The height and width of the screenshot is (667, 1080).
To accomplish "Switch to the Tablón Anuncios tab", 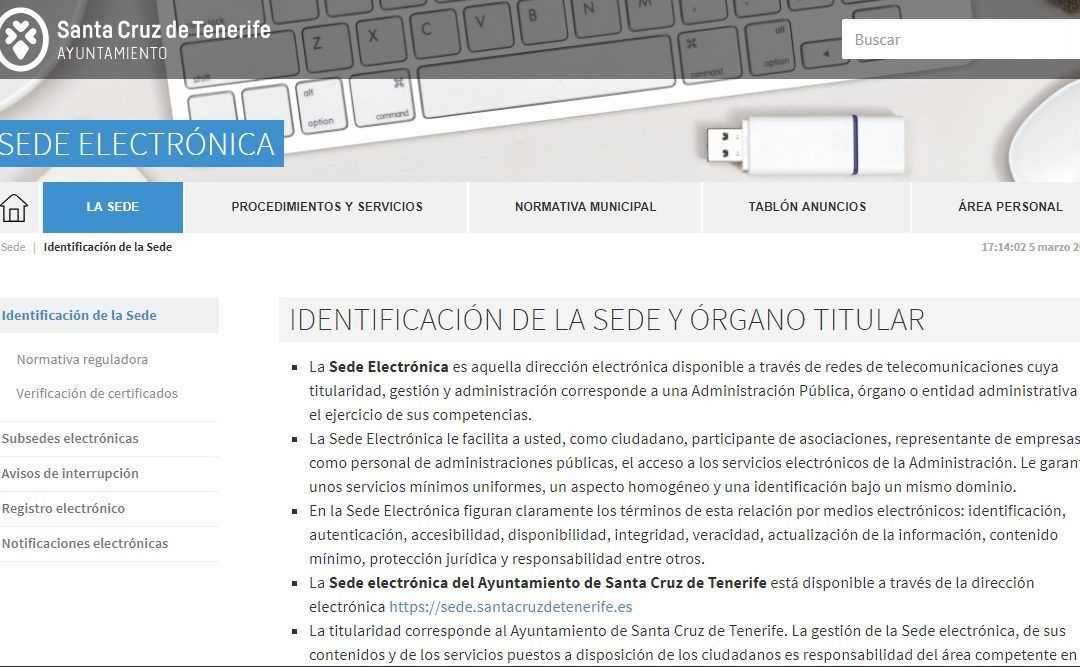I will [807, 207].
